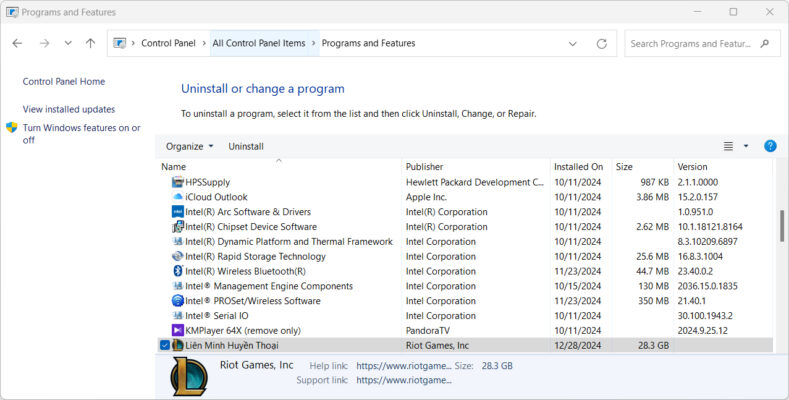Click the Search Programs and Features field

[690, 44]
